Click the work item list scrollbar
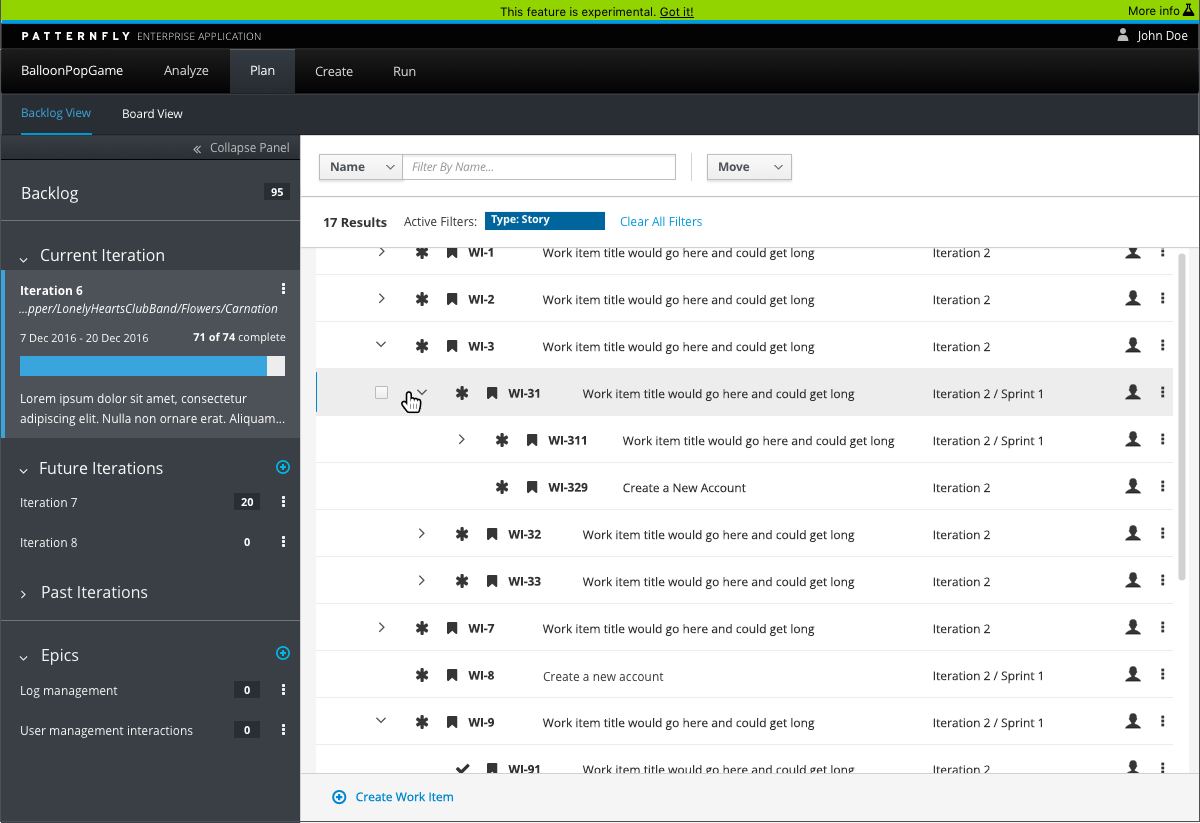This screenshot has width=1200, height=823. click(1183, 415)
